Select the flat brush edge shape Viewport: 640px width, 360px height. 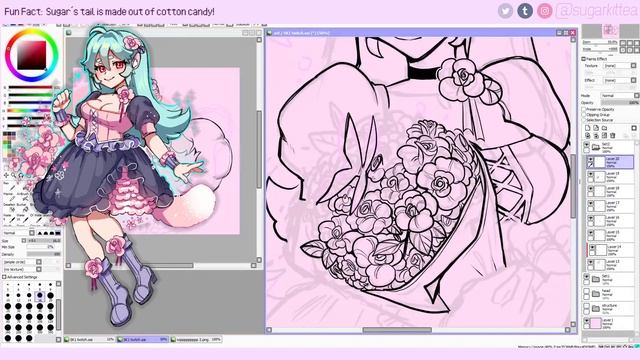(x=58, y=233)
